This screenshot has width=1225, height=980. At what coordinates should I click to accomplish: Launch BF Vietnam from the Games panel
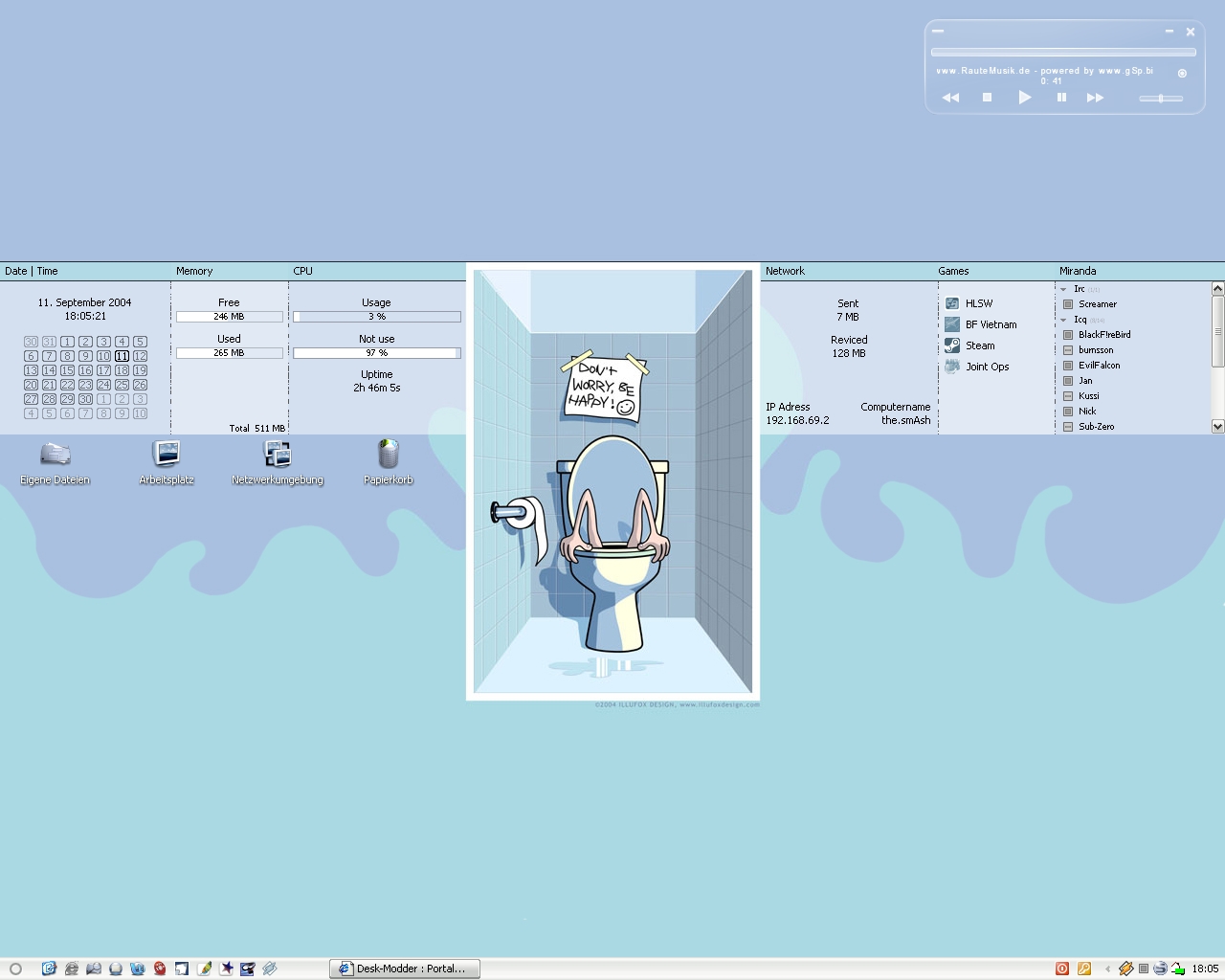981,324
